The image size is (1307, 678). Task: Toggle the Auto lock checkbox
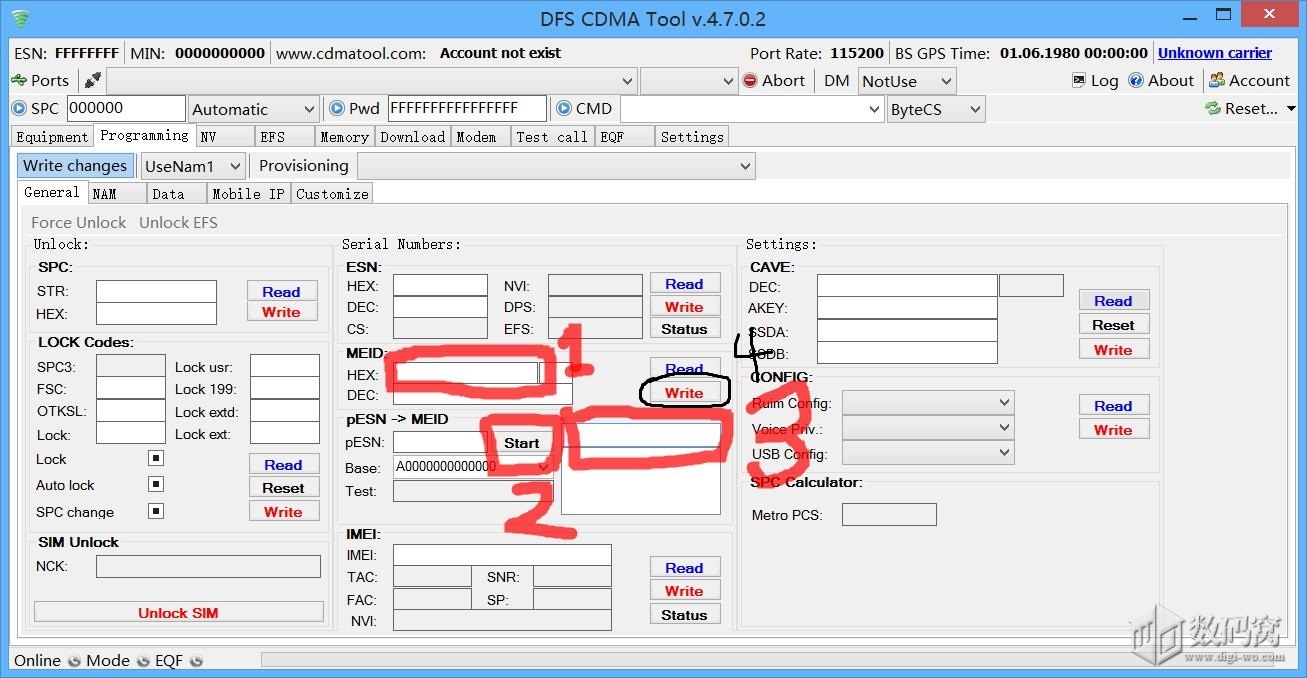tap(155, 484)
